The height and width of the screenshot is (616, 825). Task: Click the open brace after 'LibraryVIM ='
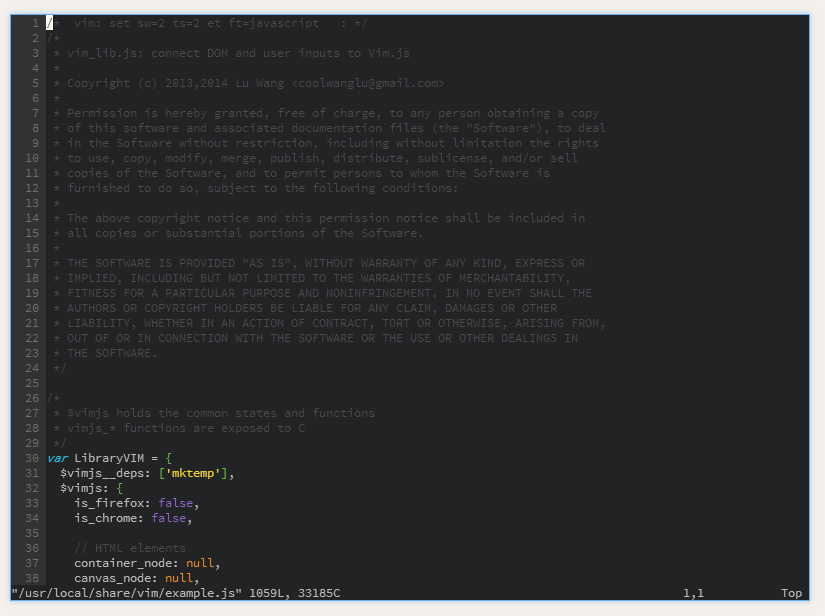tap(168, 458)
